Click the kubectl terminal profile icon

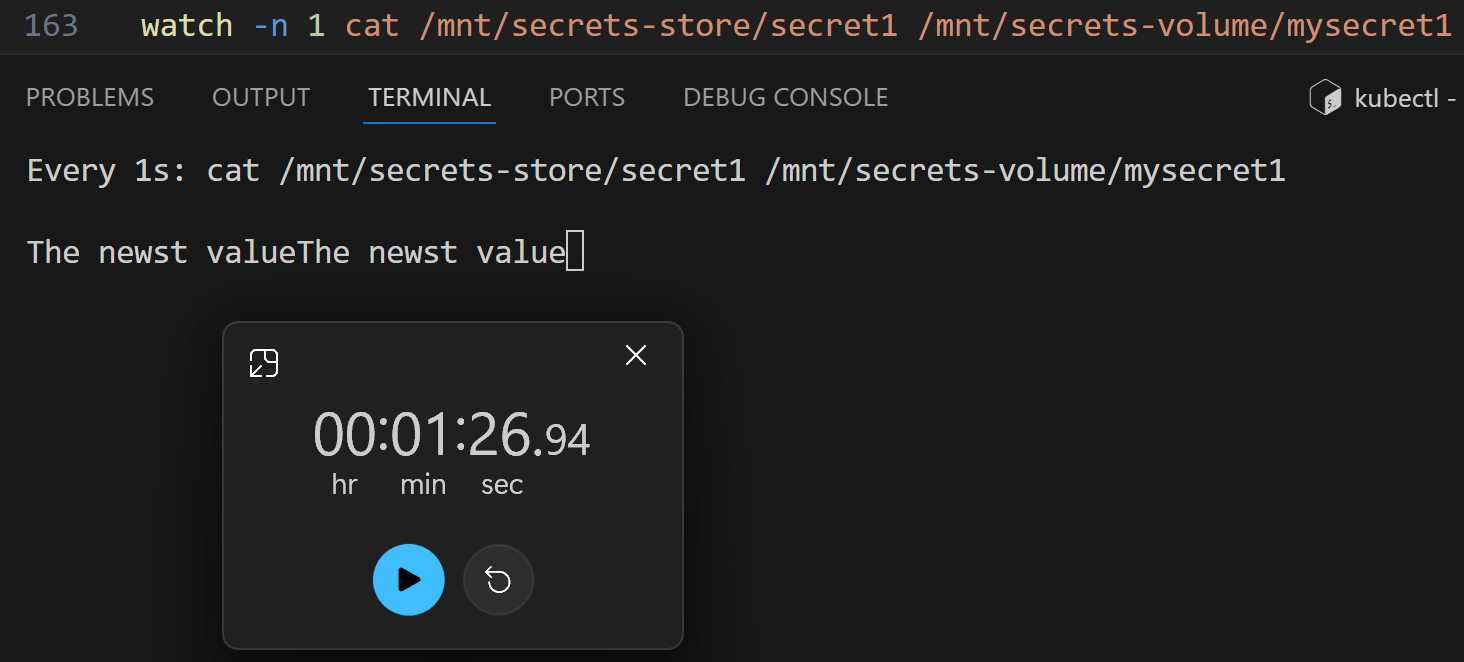click(x=1325, y=98)
